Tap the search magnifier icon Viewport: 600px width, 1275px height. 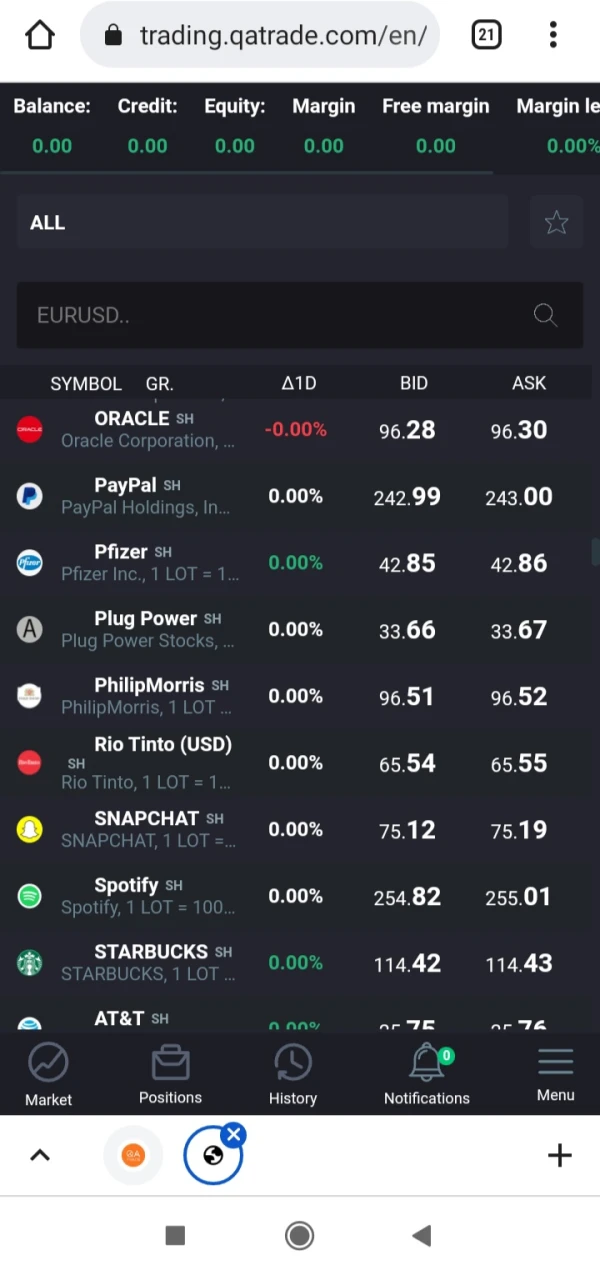click(x=545, y=315)
